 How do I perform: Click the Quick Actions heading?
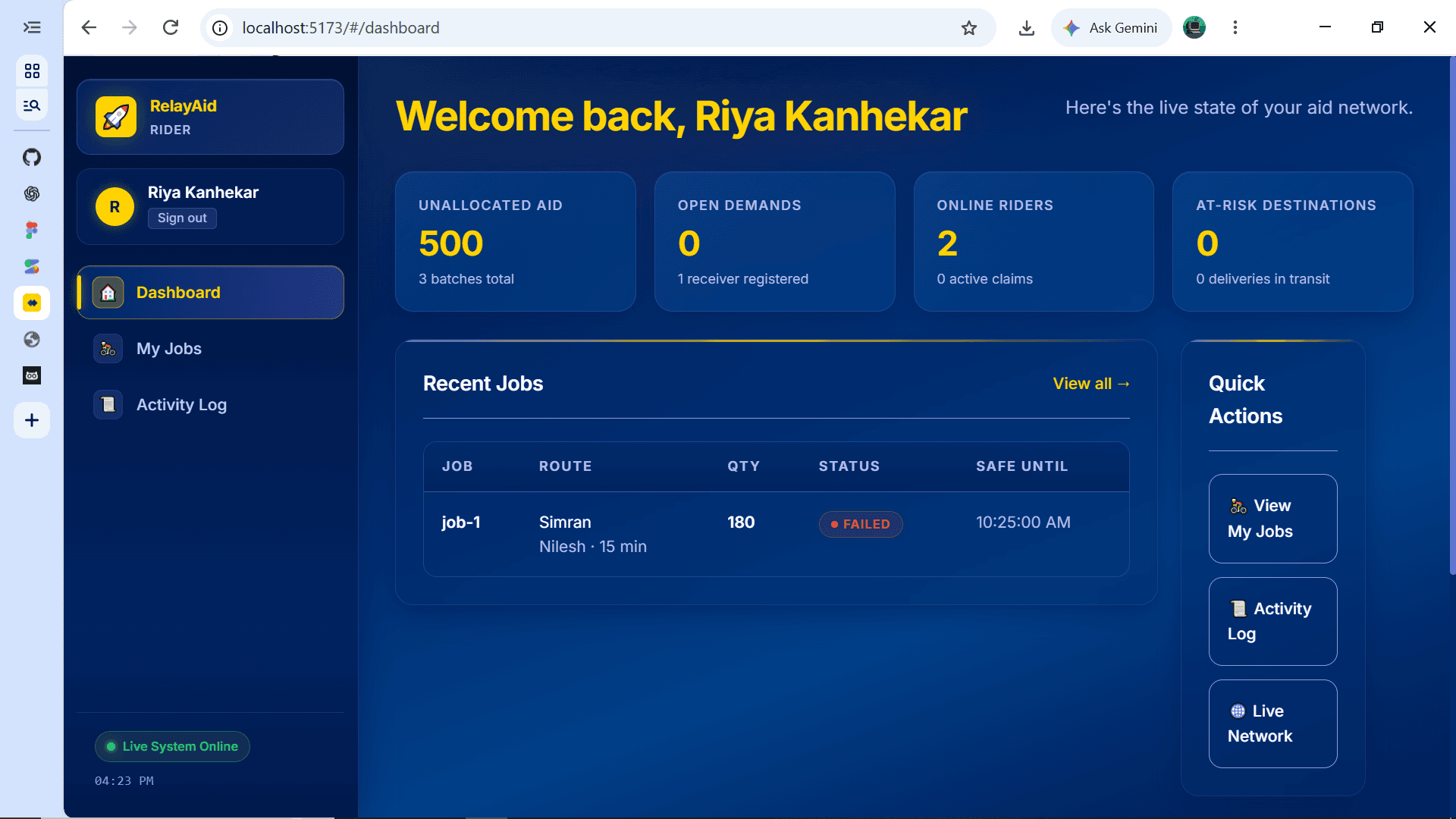[x=1245, y=400]
